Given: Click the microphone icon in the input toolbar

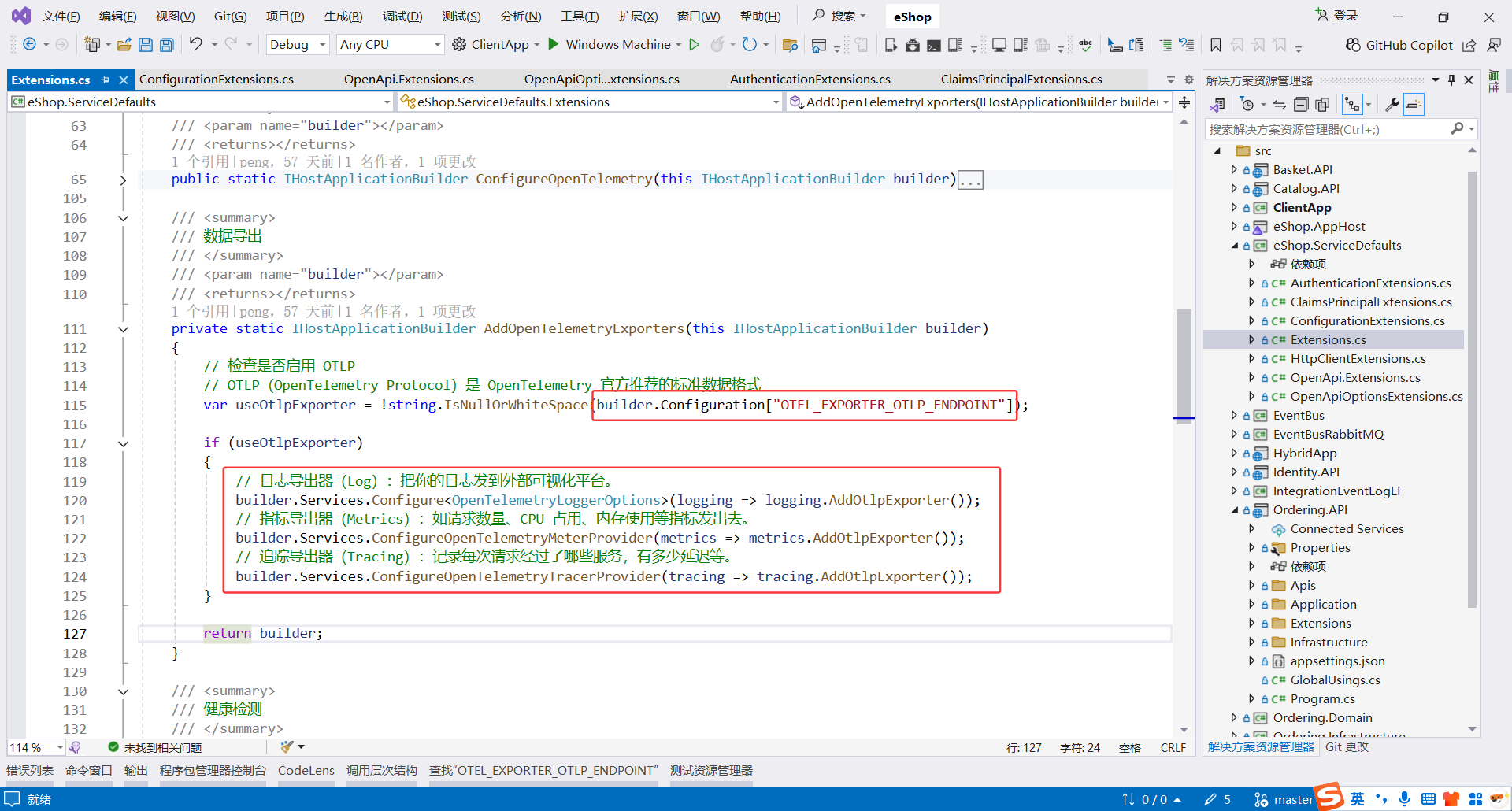Looking at the screenshot, I should (1404, 799).
